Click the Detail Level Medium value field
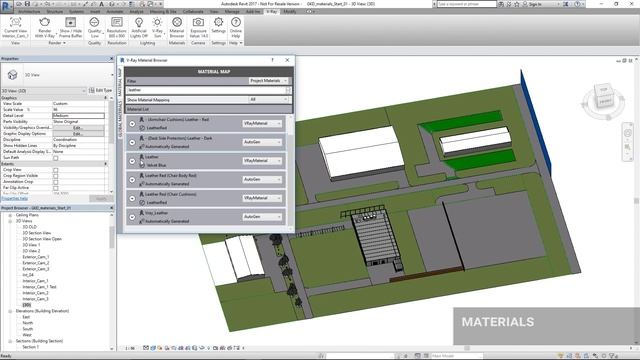This screenshot has width=640, height=360. (78, 116)
